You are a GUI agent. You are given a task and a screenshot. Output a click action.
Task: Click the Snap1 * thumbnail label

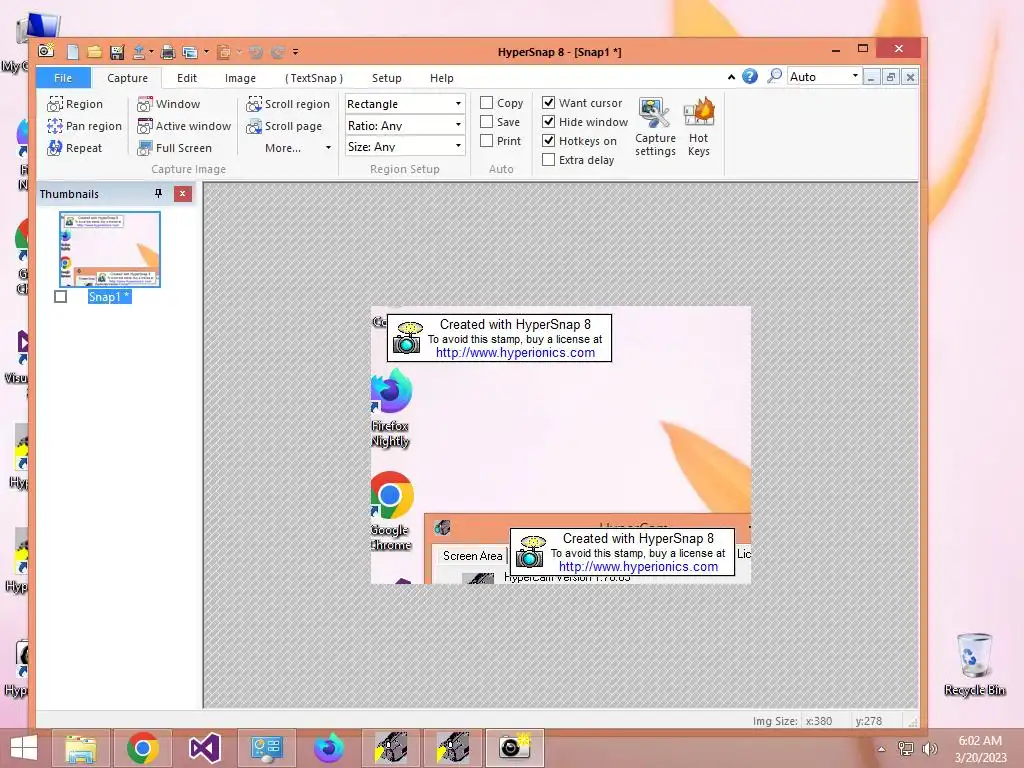(x=109, y=296)
